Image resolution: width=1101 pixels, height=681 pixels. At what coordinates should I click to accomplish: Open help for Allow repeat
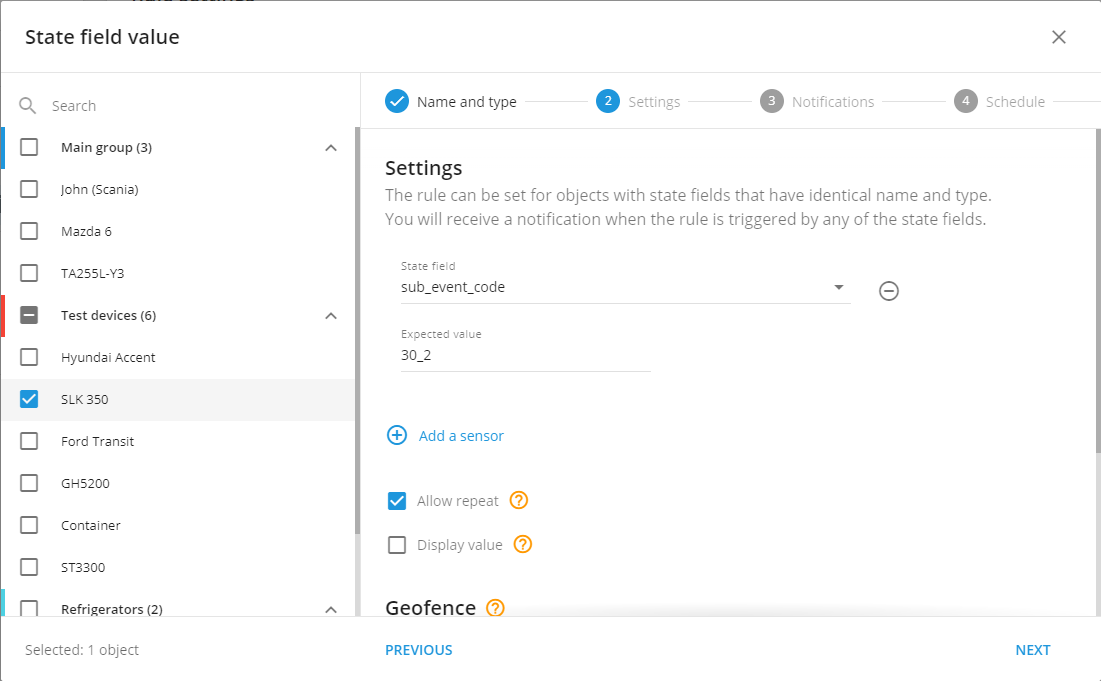[x=519, y=501]
